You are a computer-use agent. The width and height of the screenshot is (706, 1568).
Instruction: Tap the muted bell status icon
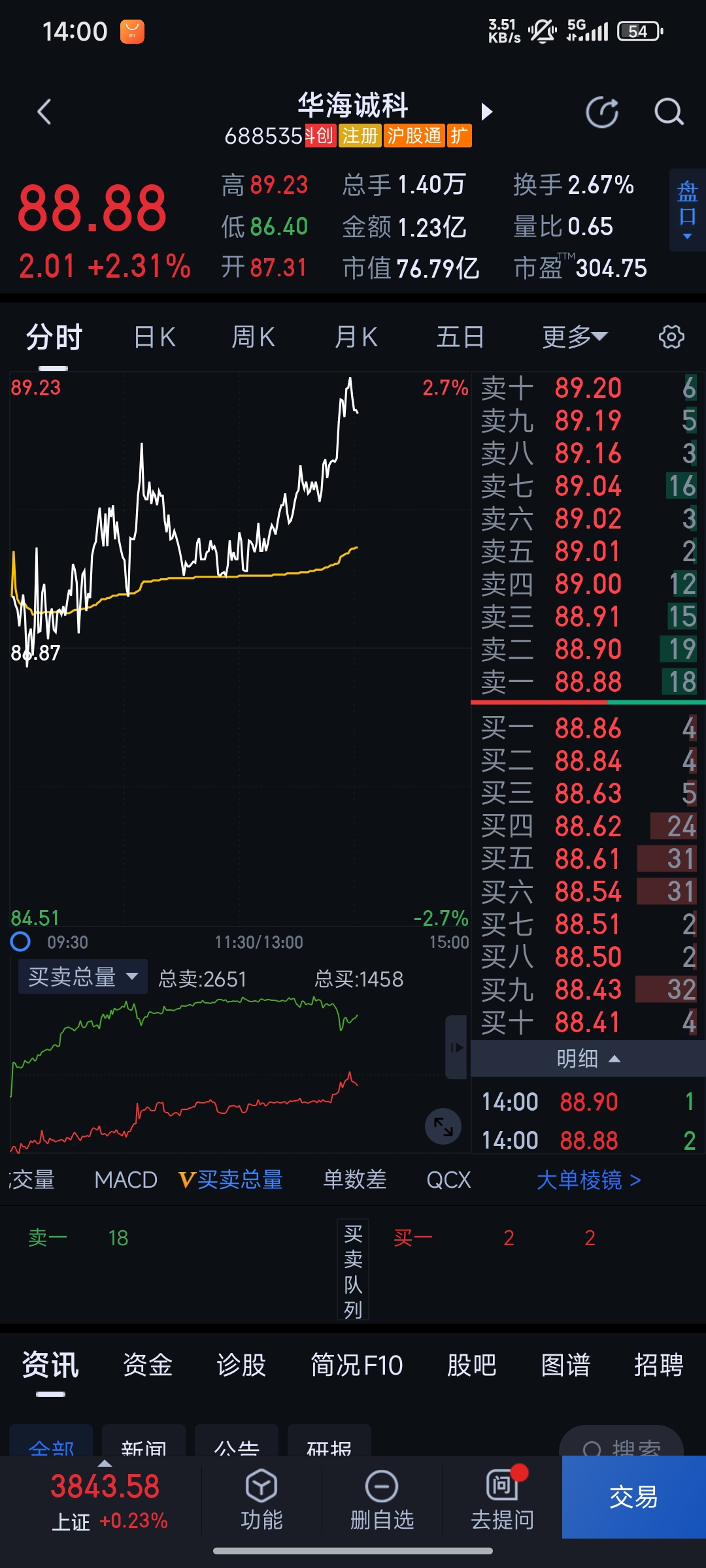543,31
